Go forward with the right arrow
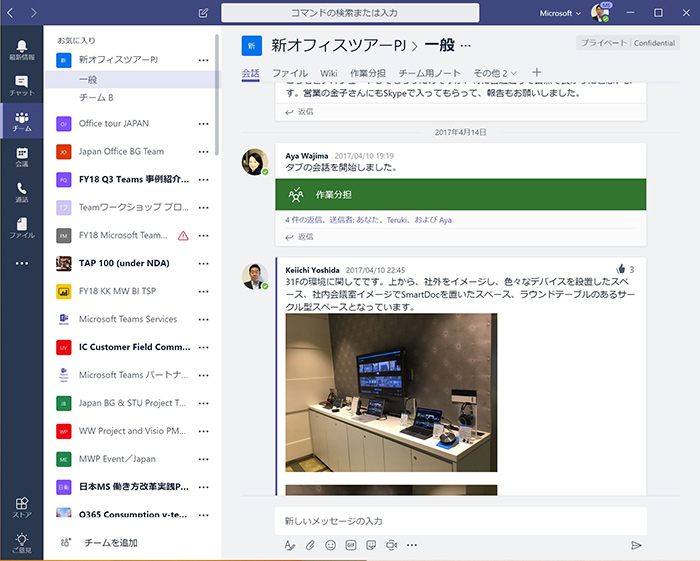This screenshot has height=561, width=700. coord(34,12)
